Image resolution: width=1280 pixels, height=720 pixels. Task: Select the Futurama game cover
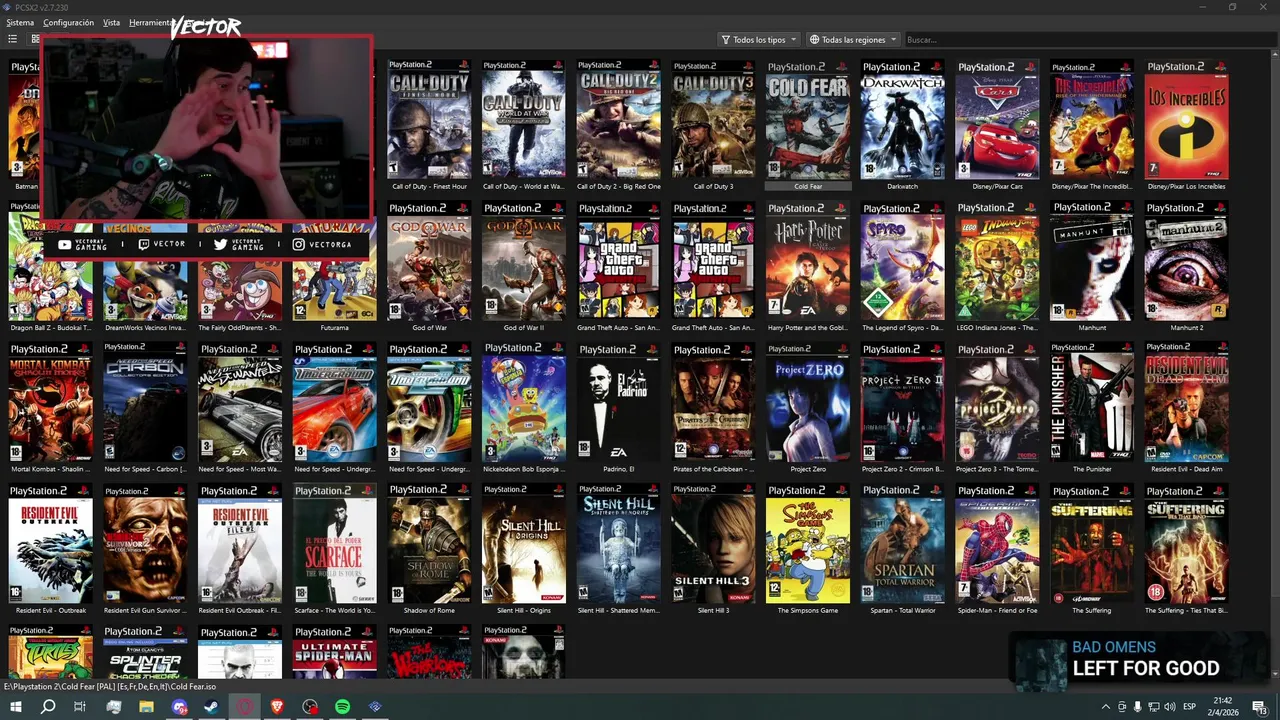[x=335, y=290]
